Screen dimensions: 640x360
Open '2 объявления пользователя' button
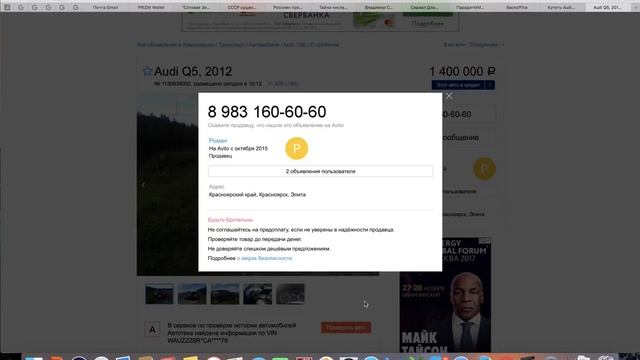[320, 171]
